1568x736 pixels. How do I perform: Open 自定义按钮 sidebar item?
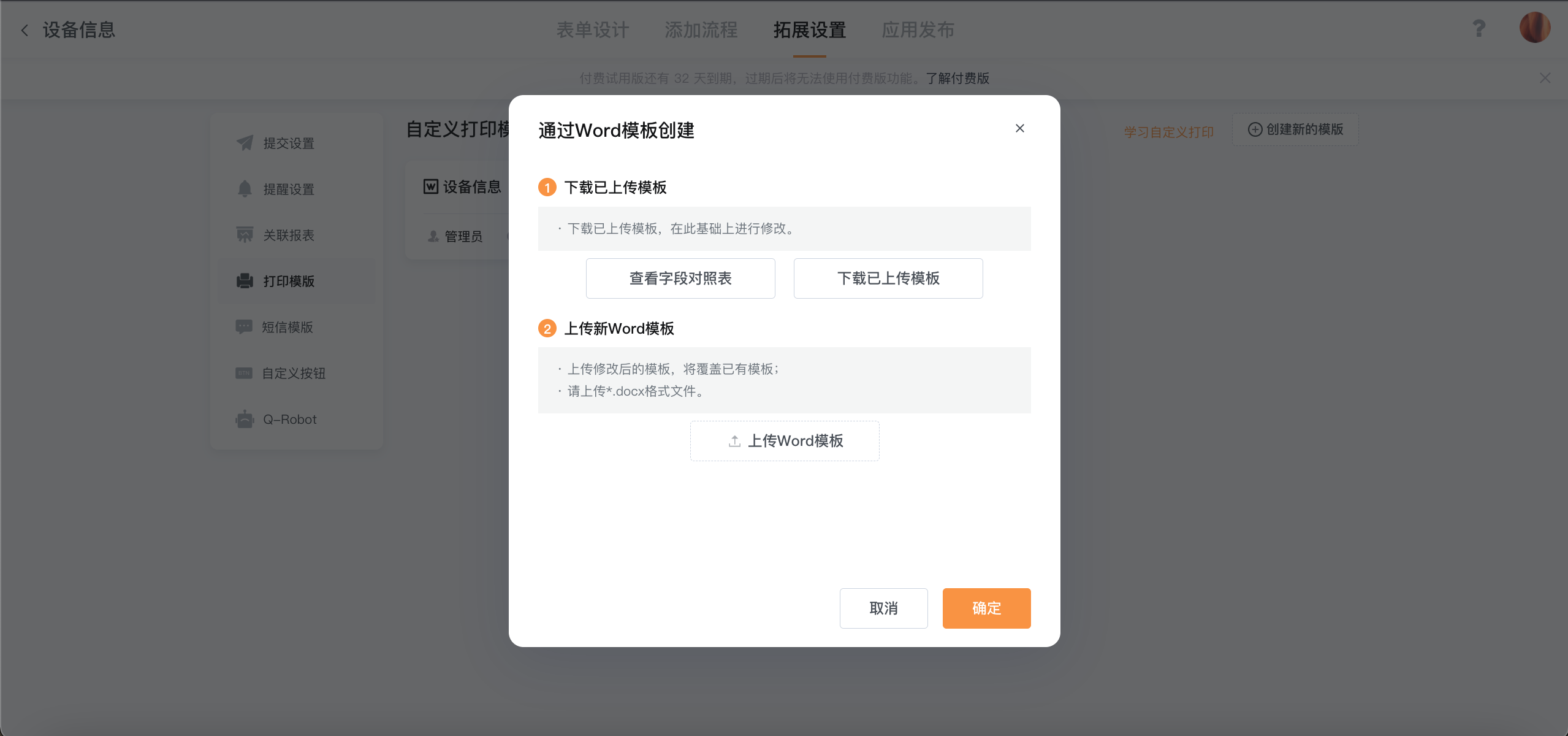pos(297,373)
